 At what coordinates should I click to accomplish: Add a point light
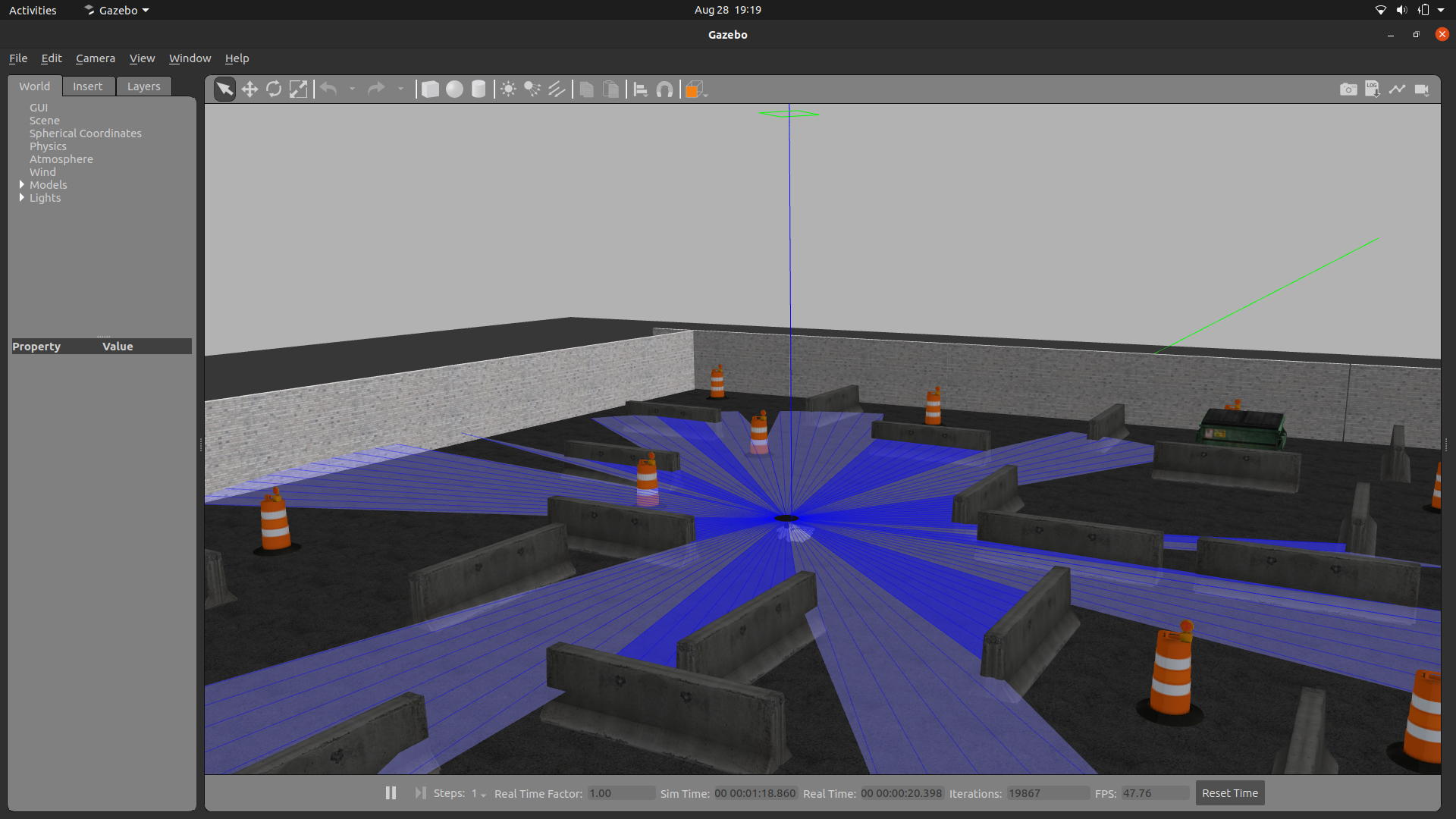click(x=508, y=89)
